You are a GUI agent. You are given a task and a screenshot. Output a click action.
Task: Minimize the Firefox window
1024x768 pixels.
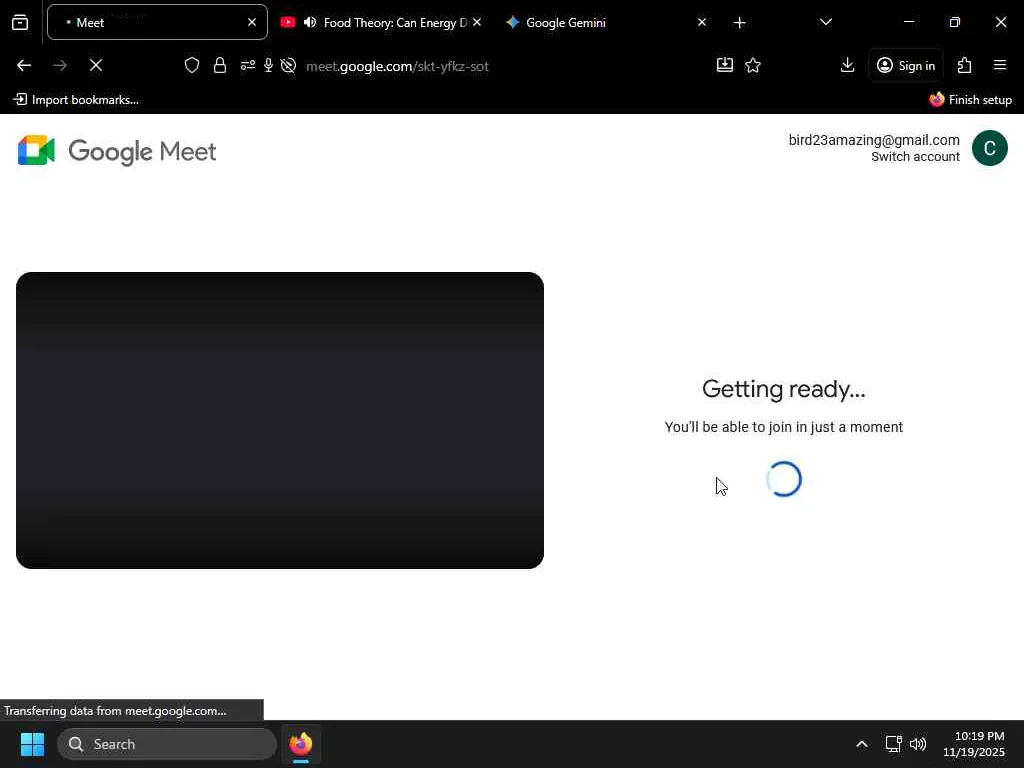click(908, 22)
